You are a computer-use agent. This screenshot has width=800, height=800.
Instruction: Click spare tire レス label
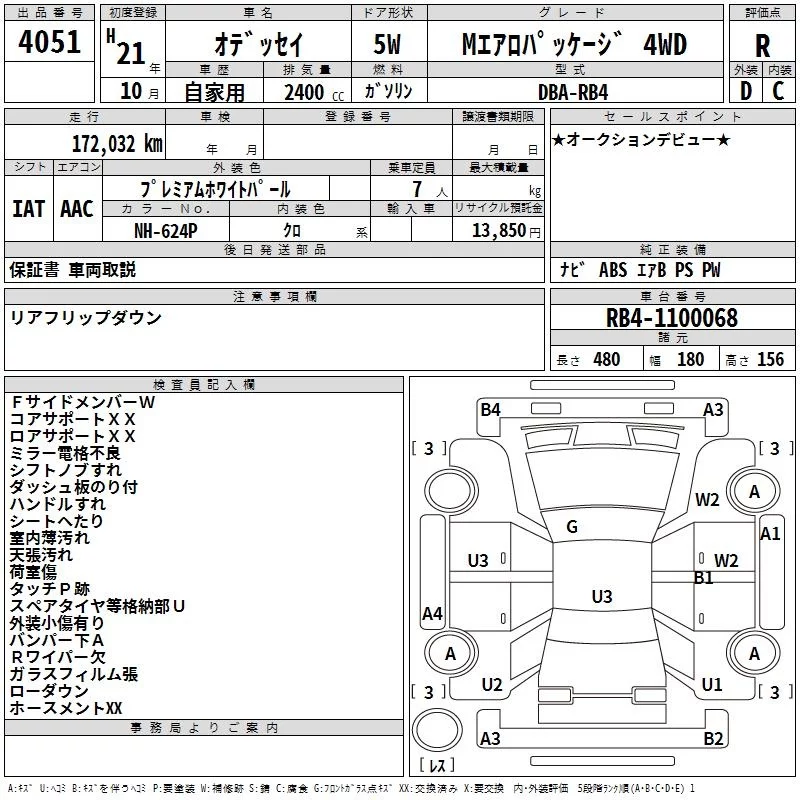437,764
